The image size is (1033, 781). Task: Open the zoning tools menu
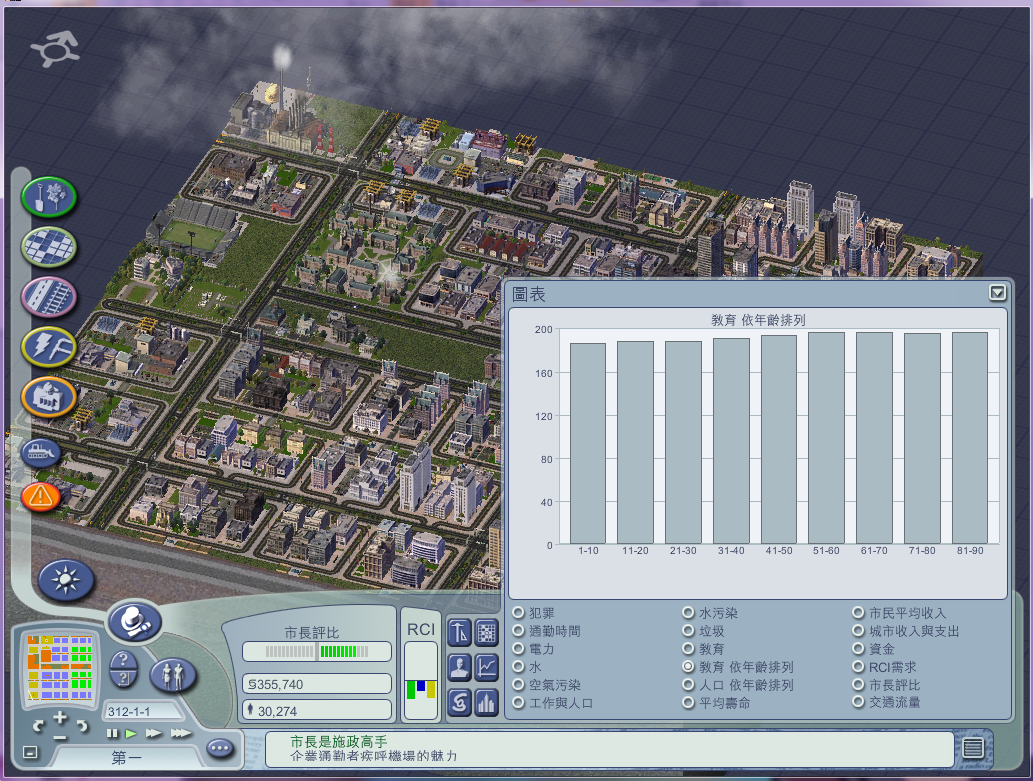click(49, 246)
